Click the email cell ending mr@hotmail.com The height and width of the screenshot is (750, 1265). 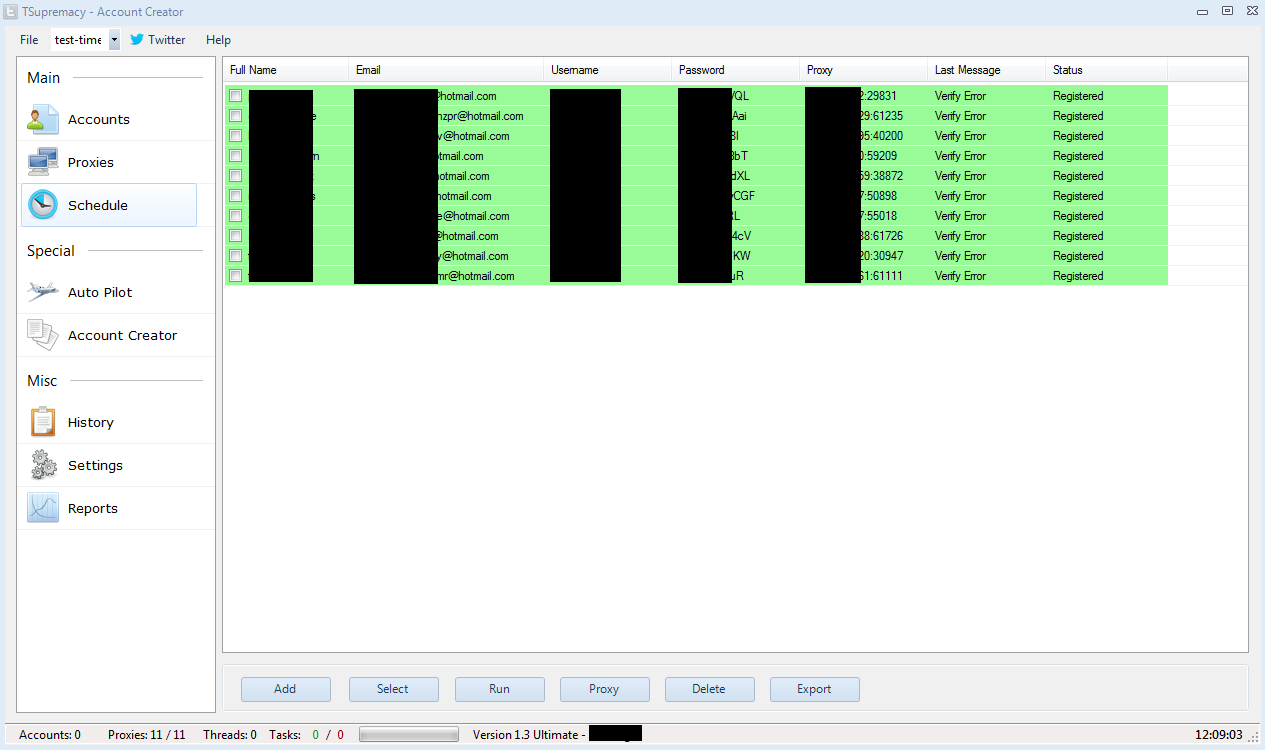[446, 276]
